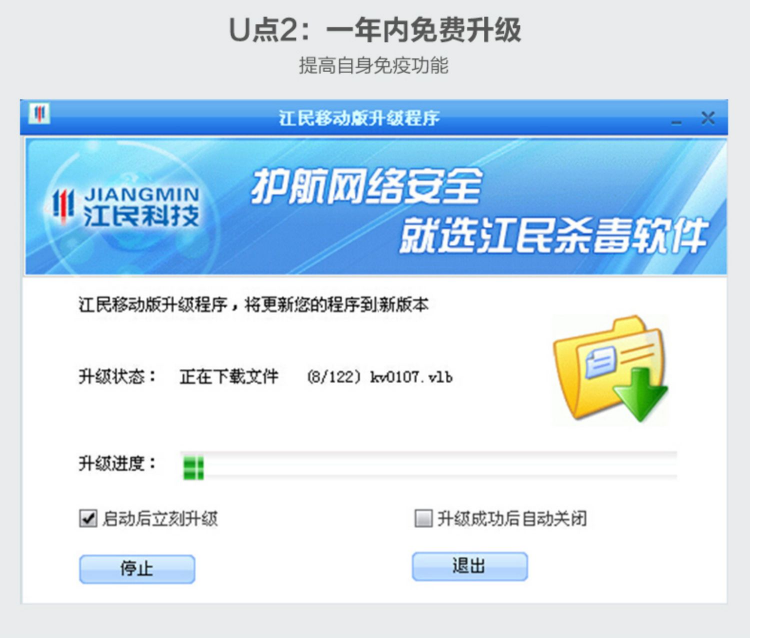Close the upgrade program window
This screenshot has height=638, width=757.
pyautogui.click(x=707, y=118)
